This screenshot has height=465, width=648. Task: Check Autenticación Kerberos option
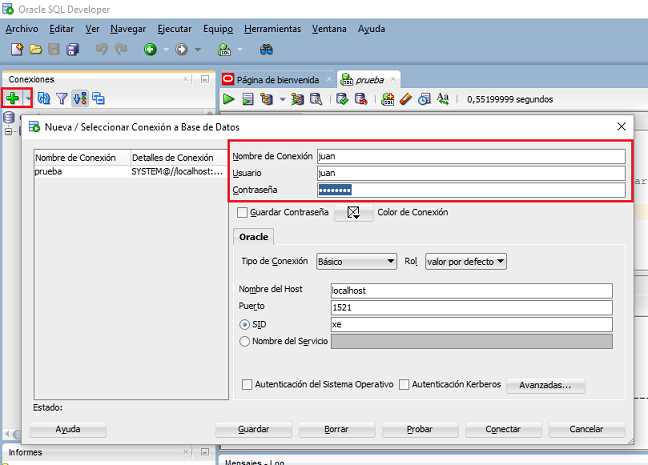[404, 384]
